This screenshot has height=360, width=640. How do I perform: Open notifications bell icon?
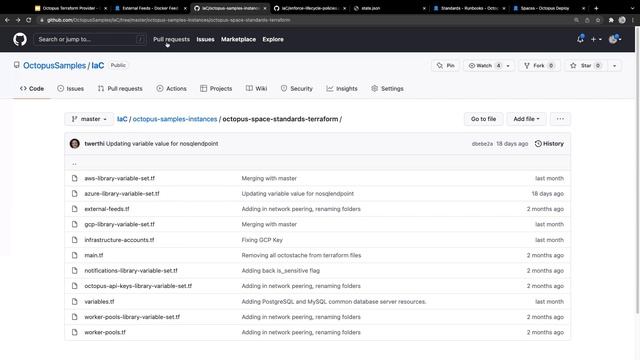click(x=580, y=39)
